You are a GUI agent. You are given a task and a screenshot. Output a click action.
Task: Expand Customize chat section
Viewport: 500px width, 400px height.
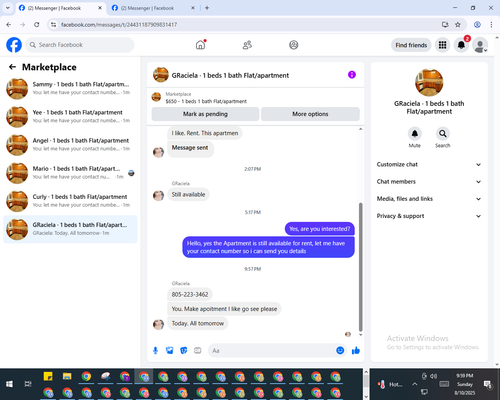coord(429,164)
